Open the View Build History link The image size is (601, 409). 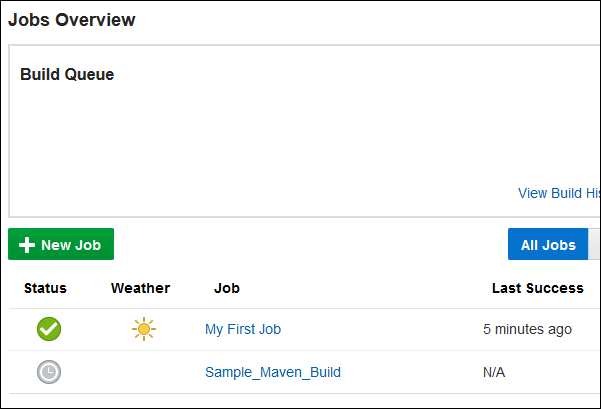(558, 193)
